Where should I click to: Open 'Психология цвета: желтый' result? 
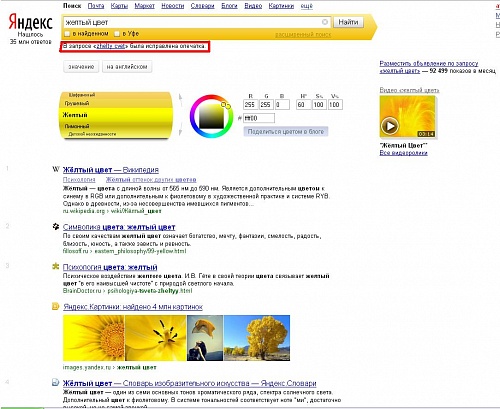pos(110,267)
